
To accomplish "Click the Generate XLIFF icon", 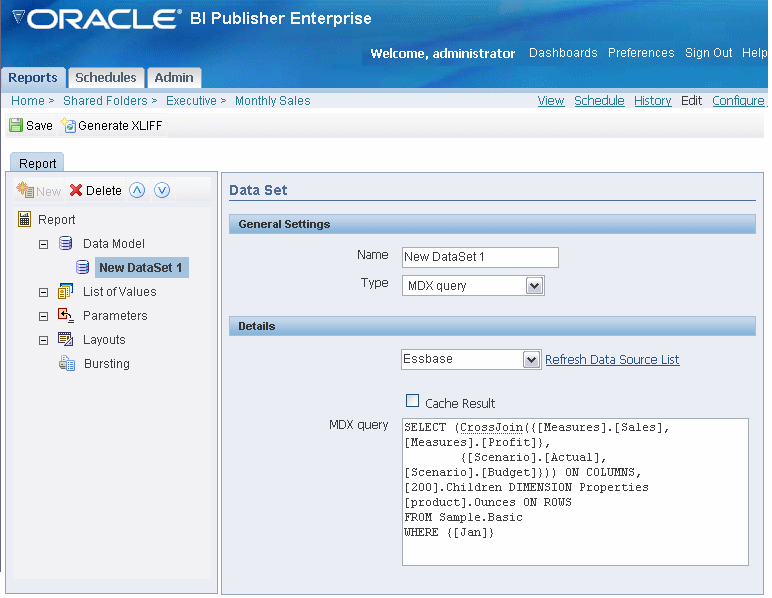I will [x=68, y=126].
